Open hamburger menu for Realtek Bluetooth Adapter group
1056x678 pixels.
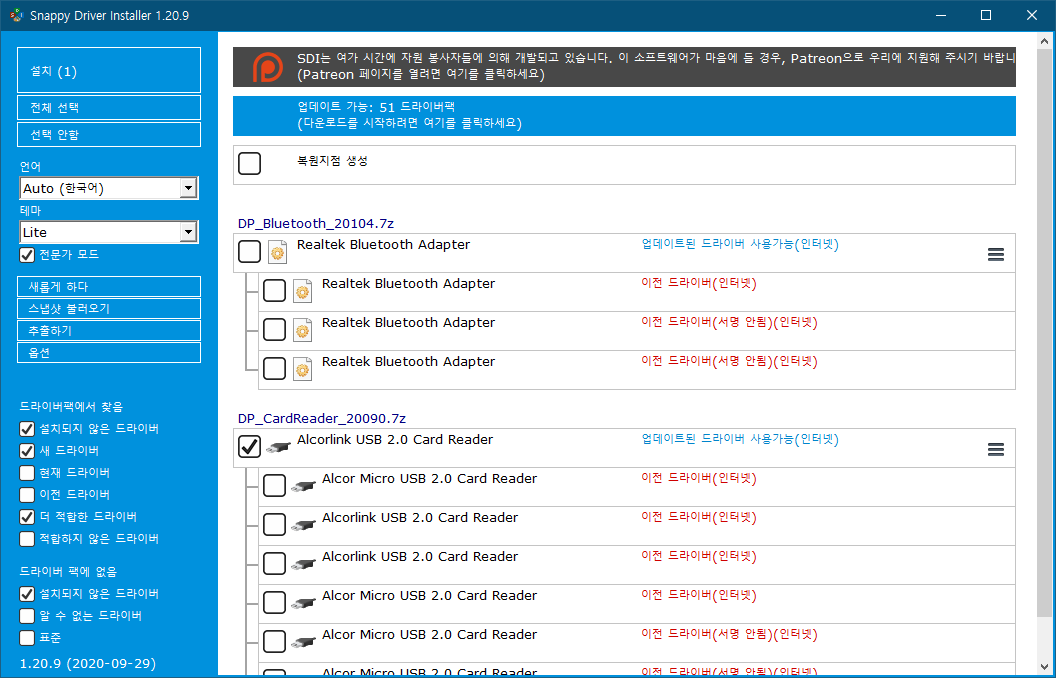(995, 254)
